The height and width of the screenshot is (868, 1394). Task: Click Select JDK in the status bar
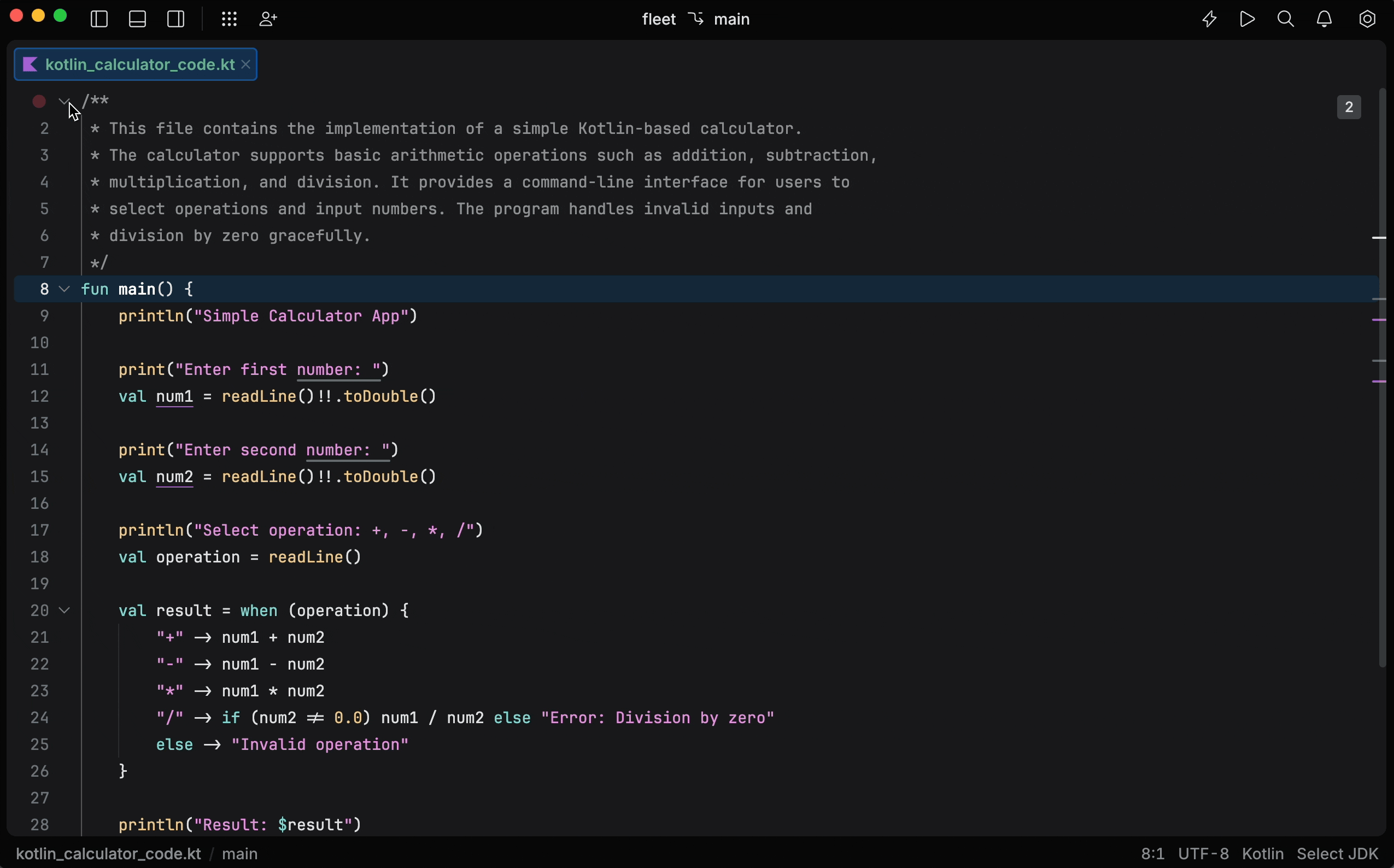[1337, 854]
